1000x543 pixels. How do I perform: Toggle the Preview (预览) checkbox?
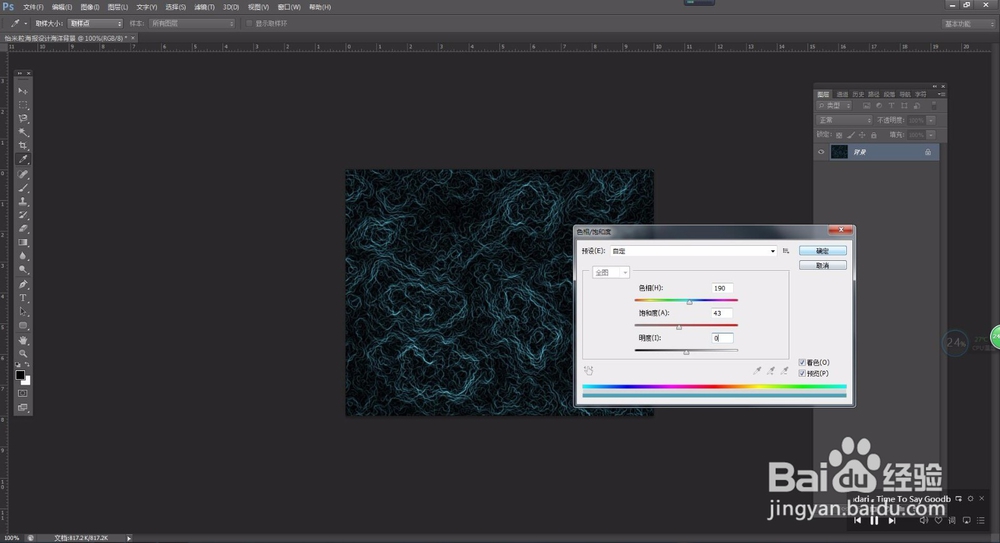click(802, 373)
